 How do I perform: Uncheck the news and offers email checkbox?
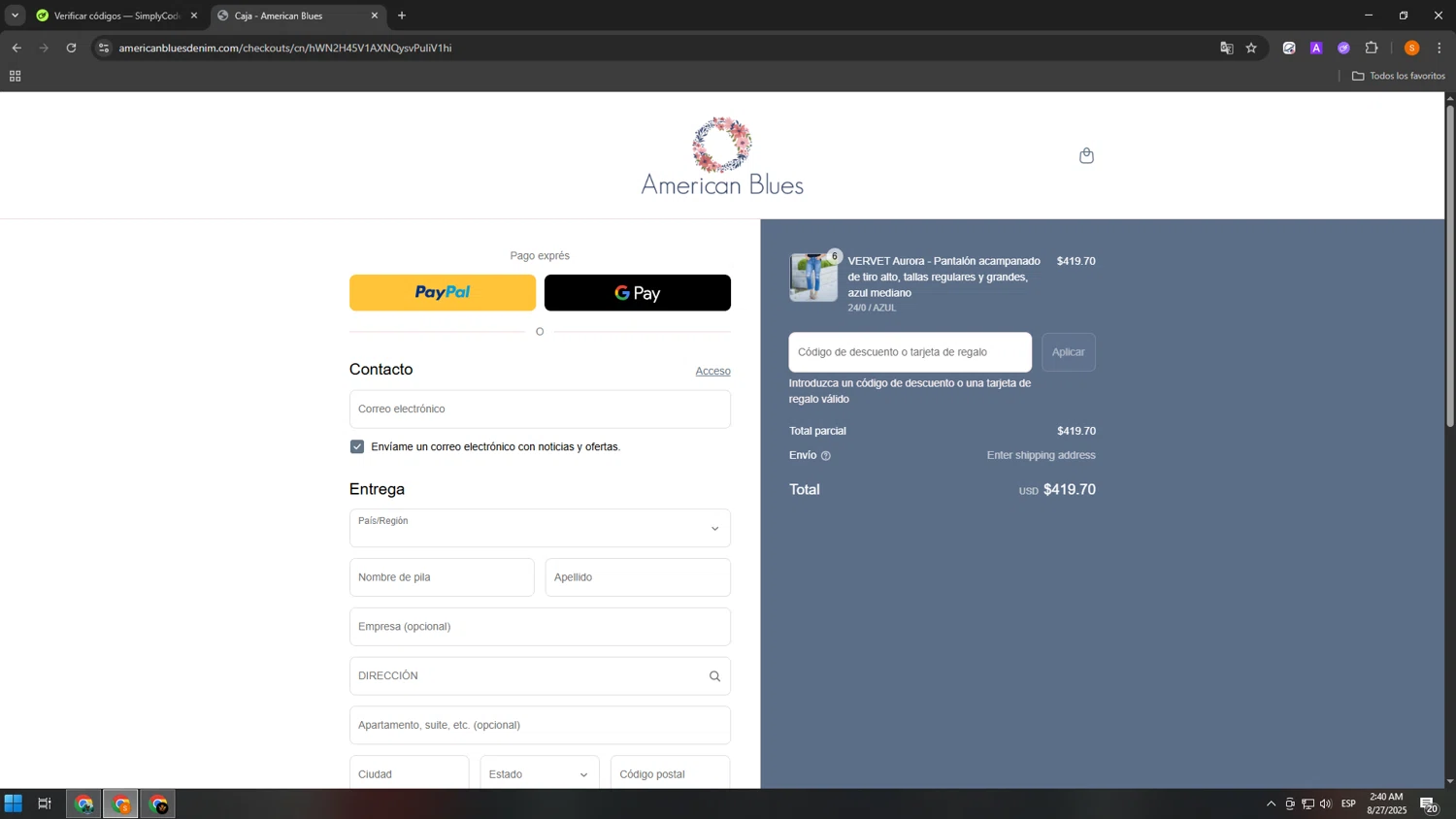[x=357, y=446]
